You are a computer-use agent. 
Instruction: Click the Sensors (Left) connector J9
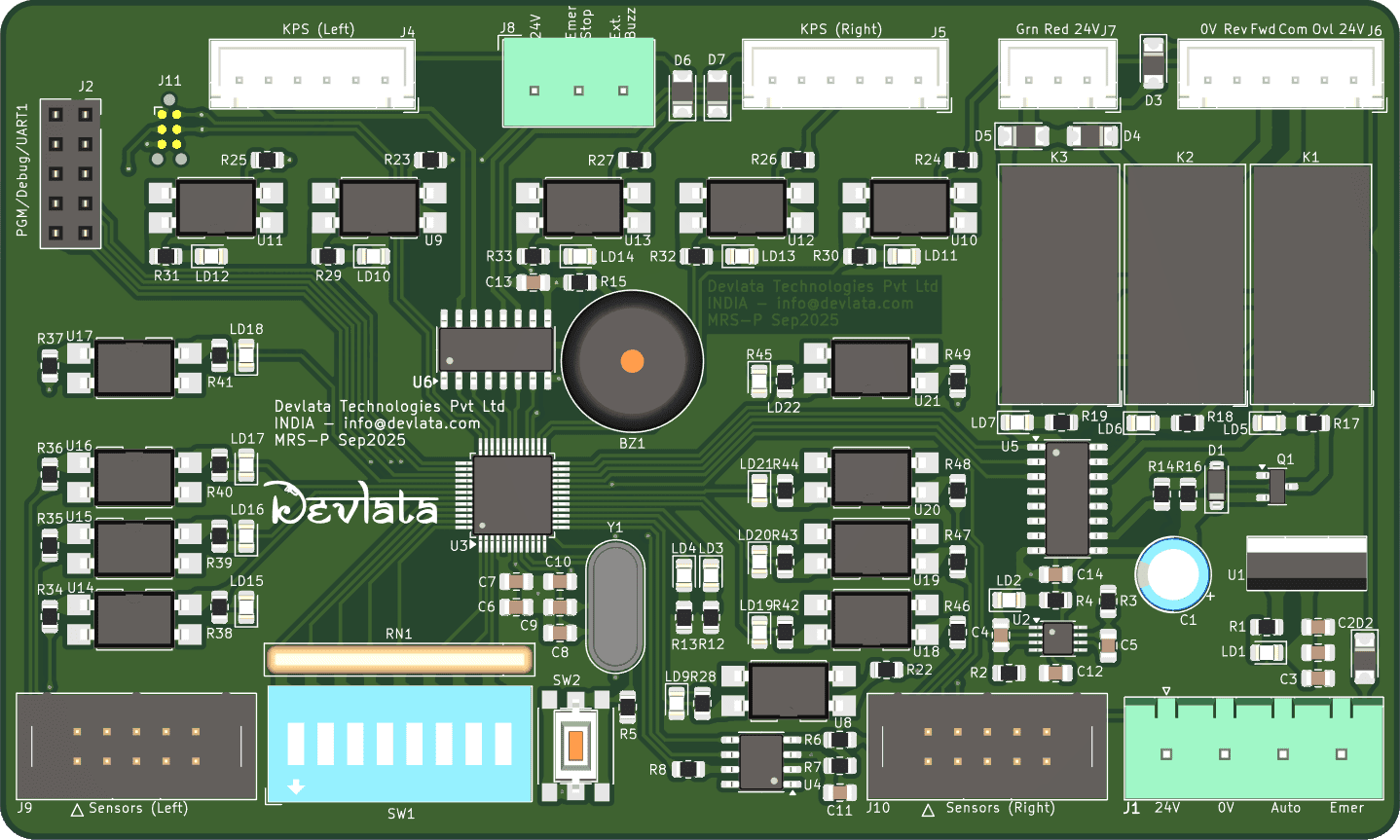point(136,746)
